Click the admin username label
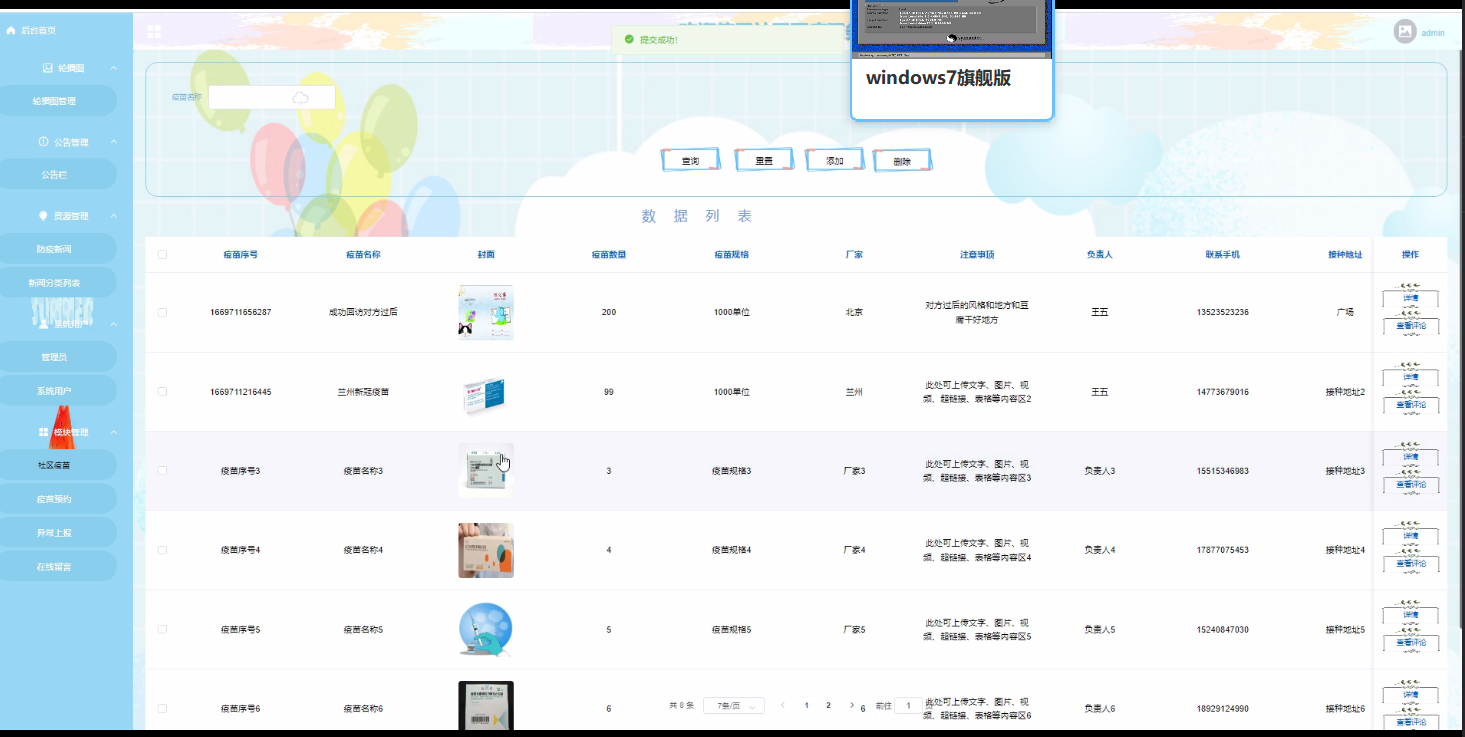Screen dimensions: 1465x737 1433,33
